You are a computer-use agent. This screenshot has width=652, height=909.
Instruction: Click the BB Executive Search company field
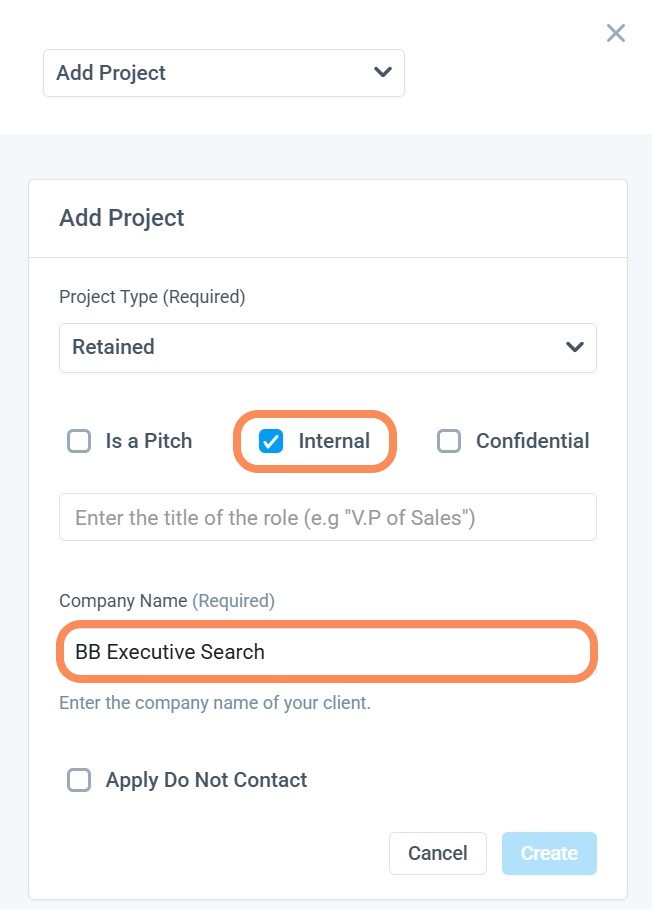[327, 652]
